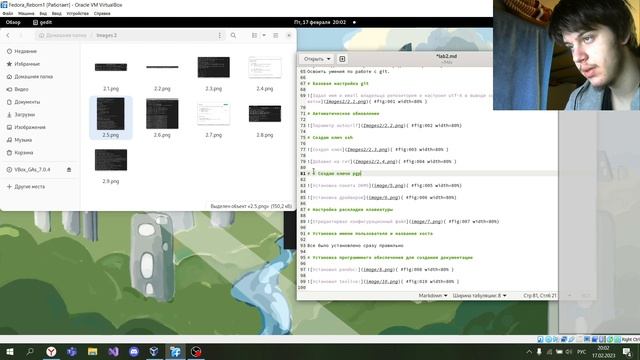Select thumbnail 2.4.png

265,67
